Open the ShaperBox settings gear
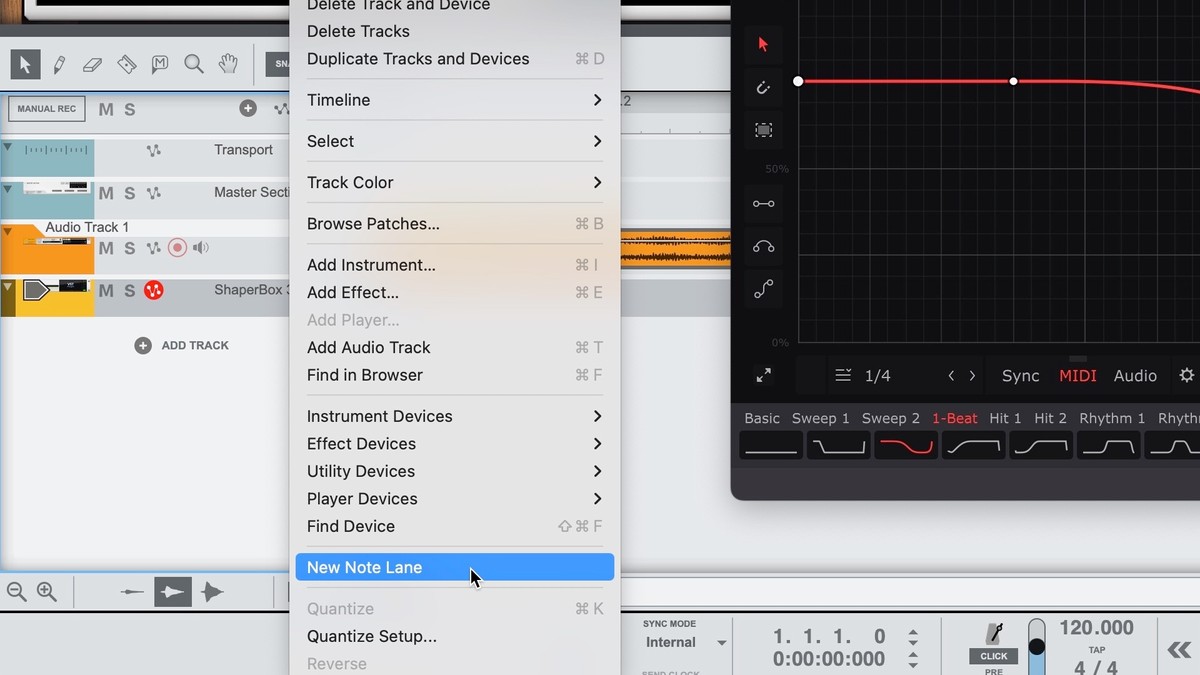This screenshot has width=1200, height=675. click(1186, 375)
